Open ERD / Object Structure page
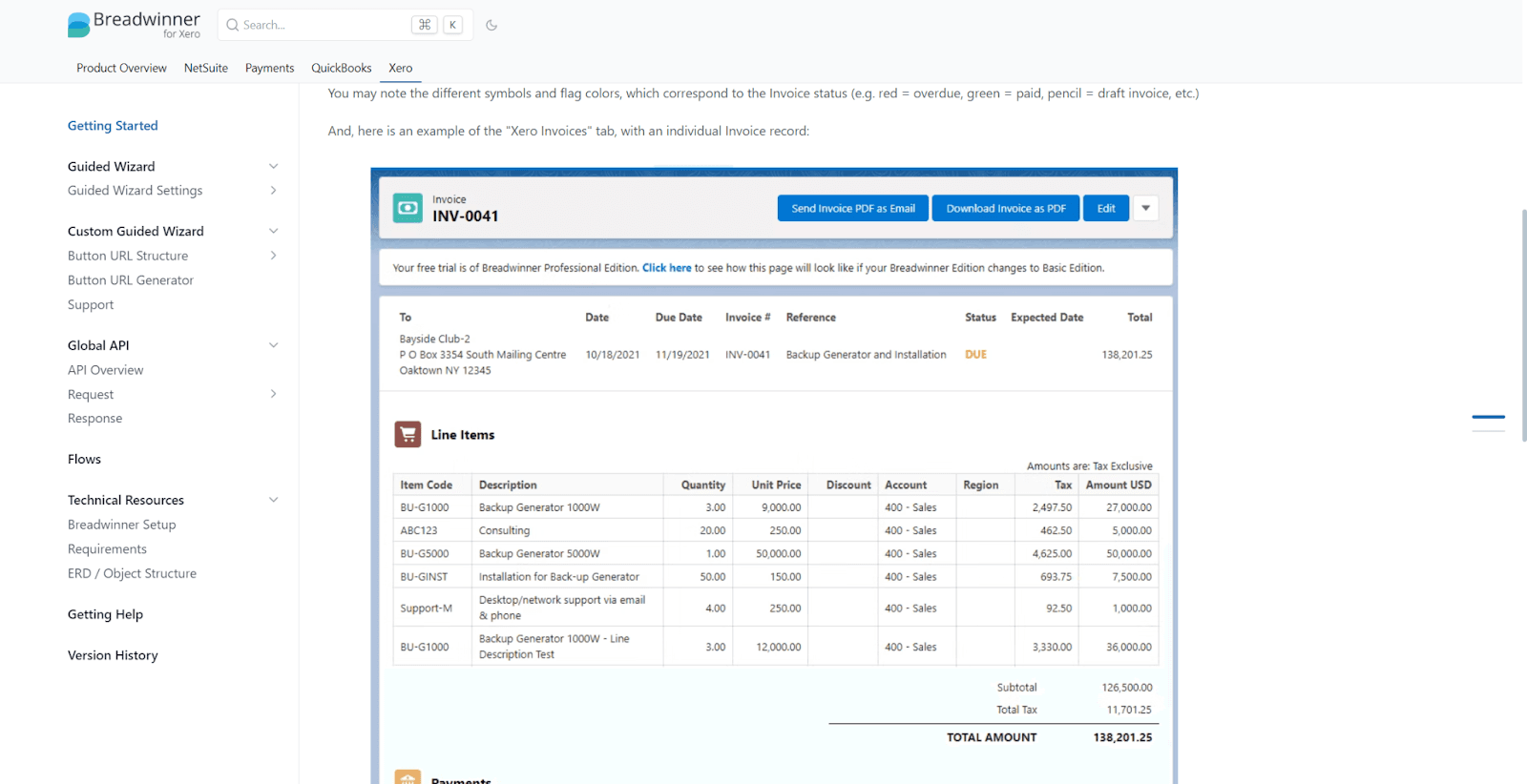 132,573
